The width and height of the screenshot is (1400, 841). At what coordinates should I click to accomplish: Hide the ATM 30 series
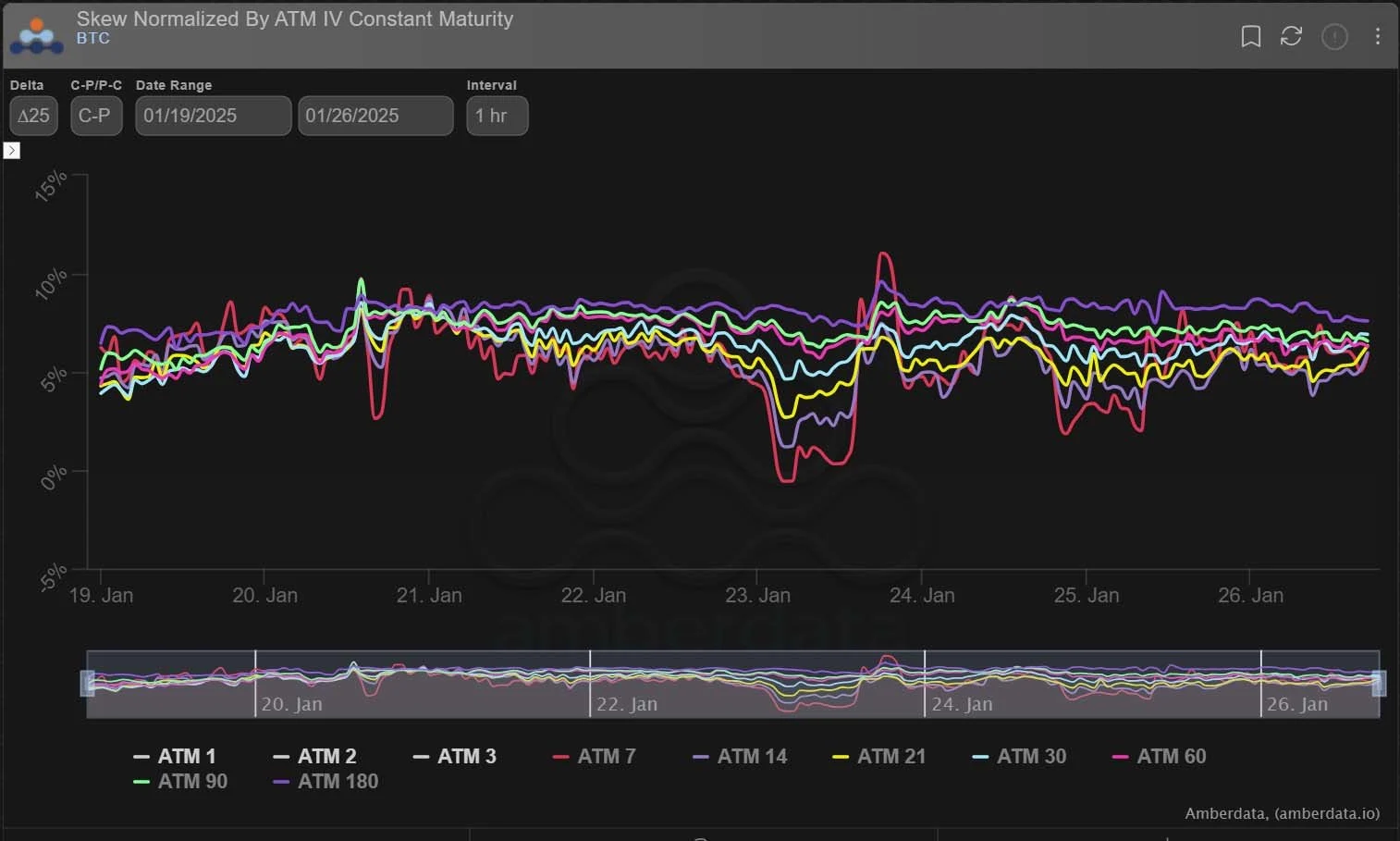[1019, 756]
